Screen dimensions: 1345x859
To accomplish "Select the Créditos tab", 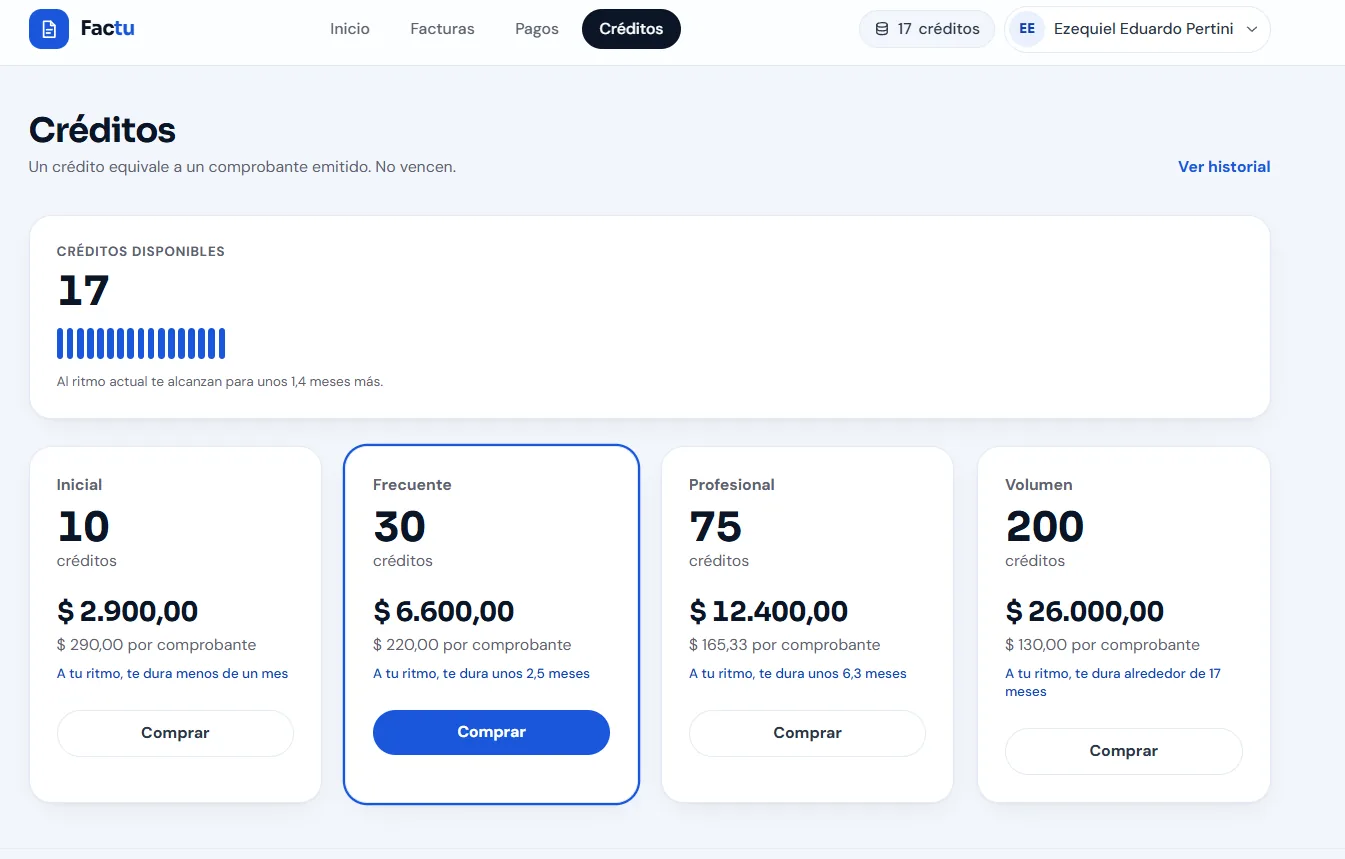I will (631, 29).
